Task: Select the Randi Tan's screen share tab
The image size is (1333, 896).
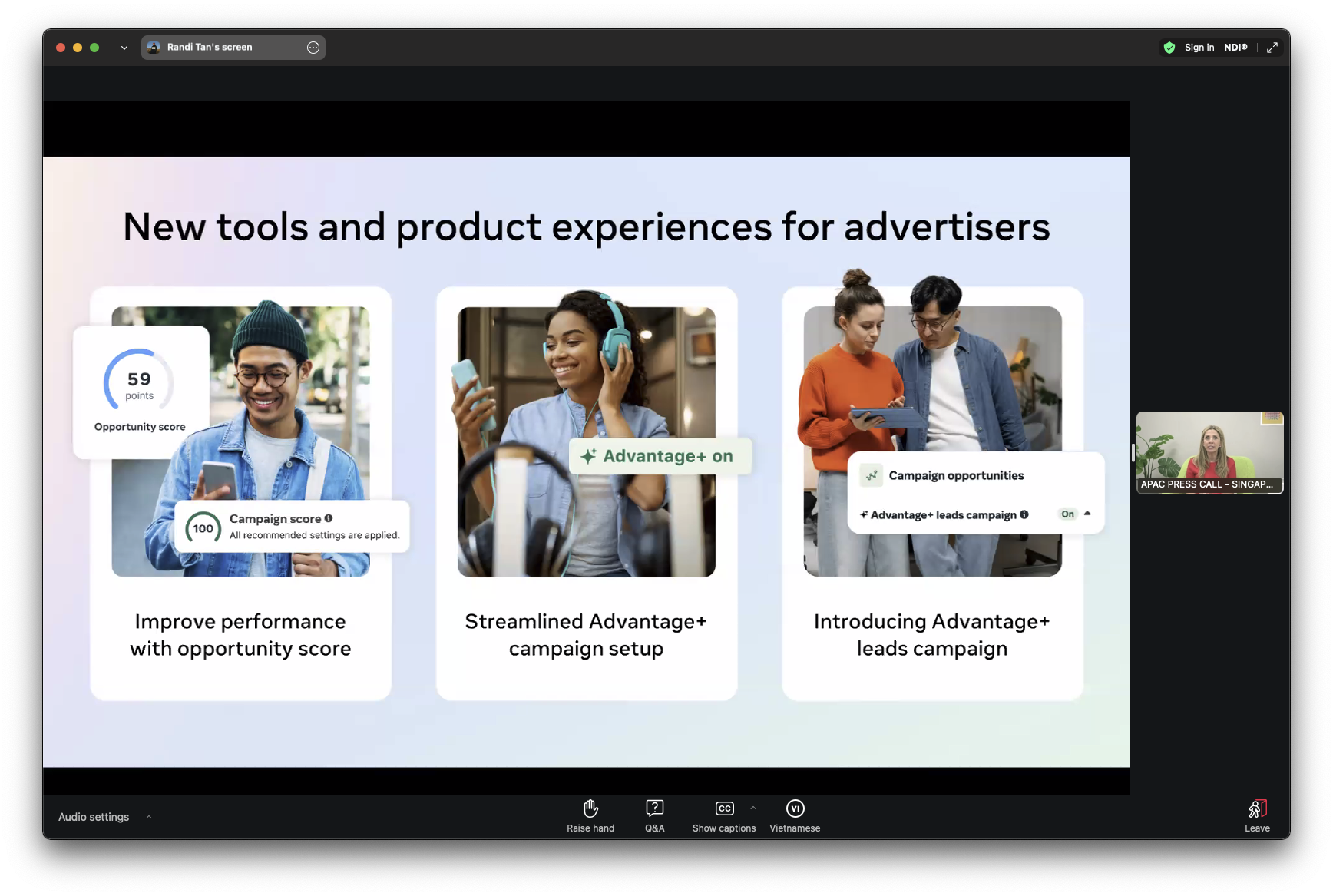Action: tap(233, 48)
